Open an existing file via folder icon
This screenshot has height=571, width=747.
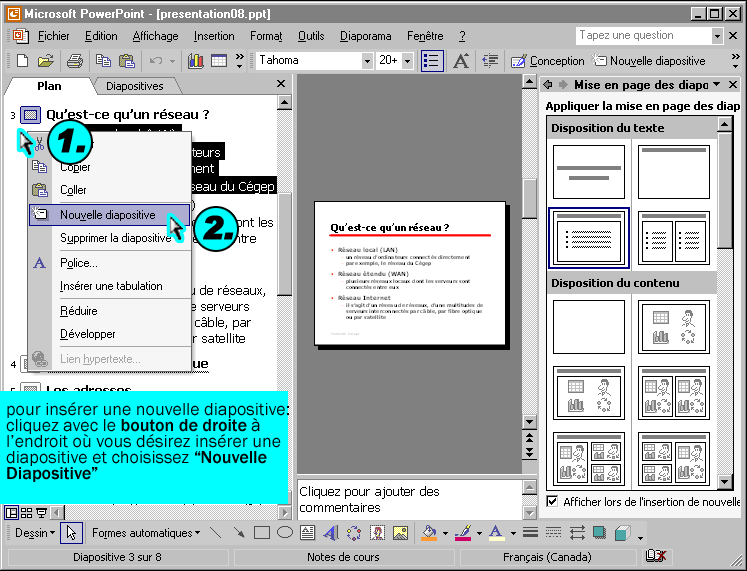45,61
